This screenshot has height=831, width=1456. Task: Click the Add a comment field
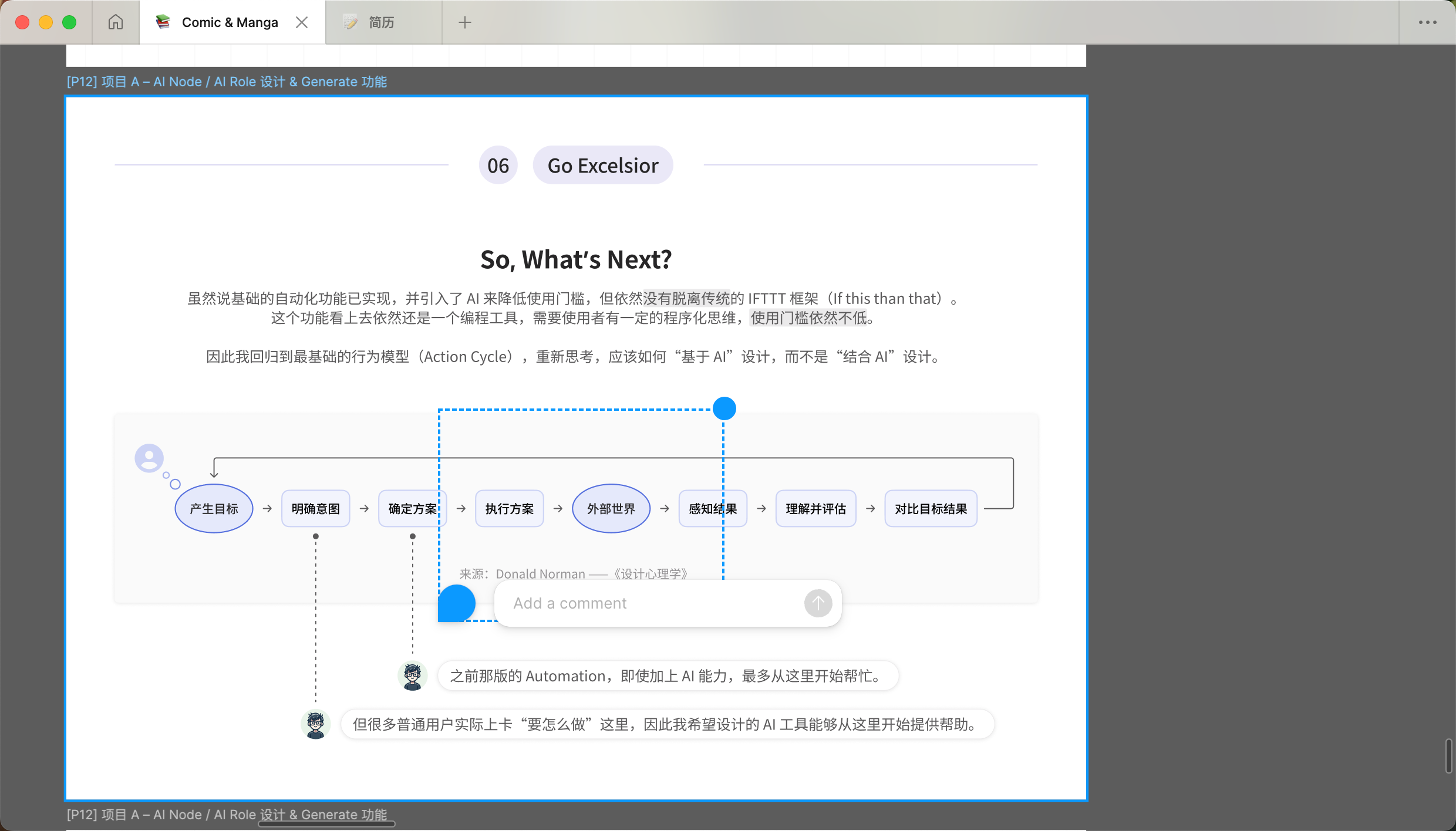652,603
